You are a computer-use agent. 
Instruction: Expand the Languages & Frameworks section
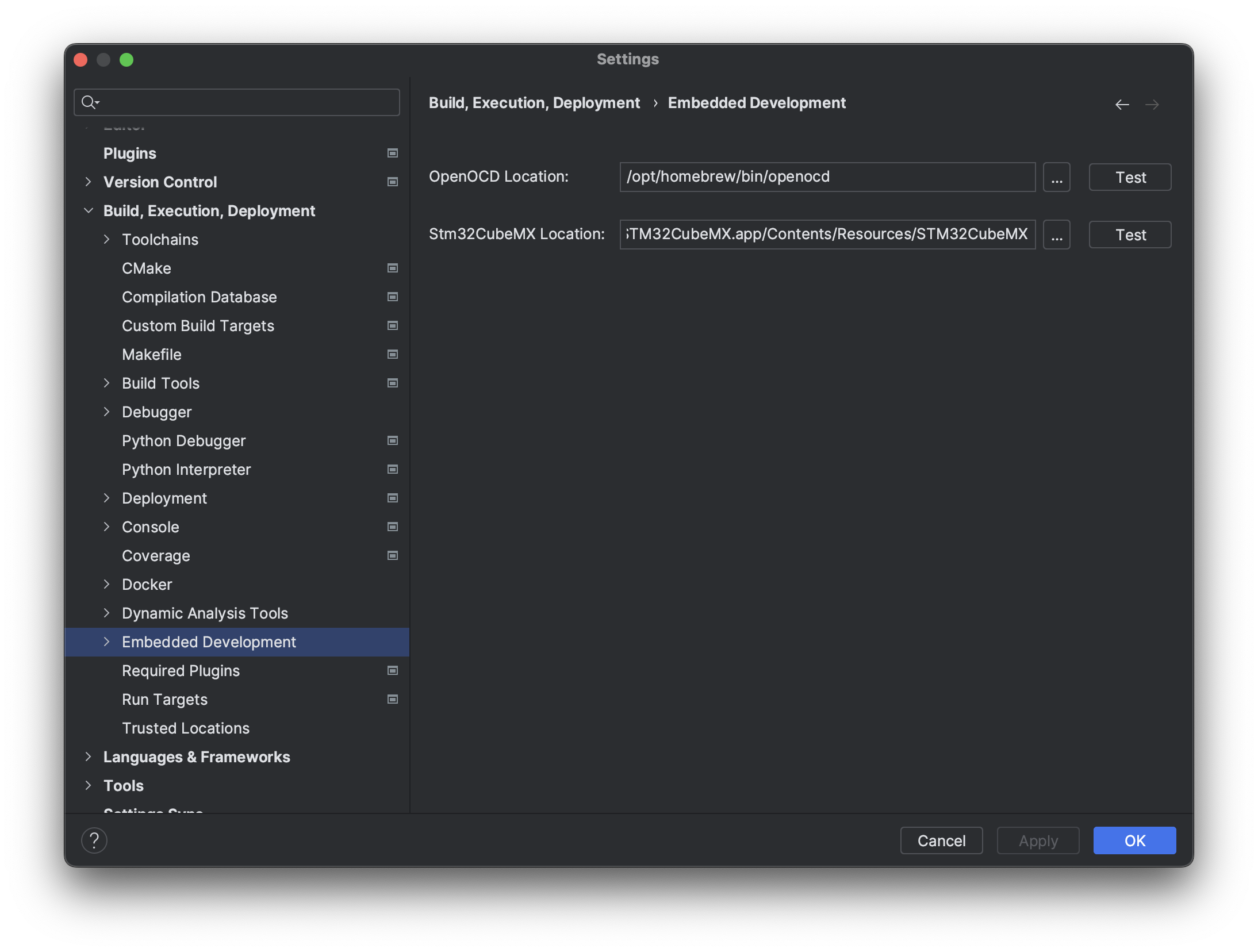click(89, 757)
